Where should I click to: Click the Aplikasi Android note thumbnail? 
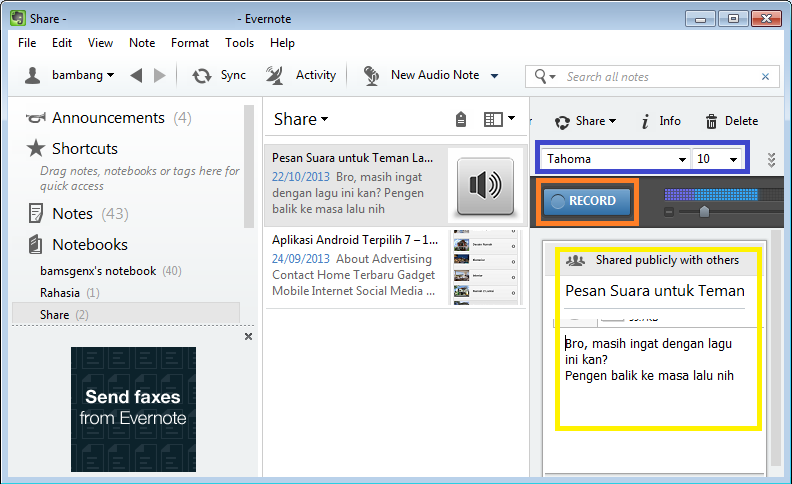(485, 267)
